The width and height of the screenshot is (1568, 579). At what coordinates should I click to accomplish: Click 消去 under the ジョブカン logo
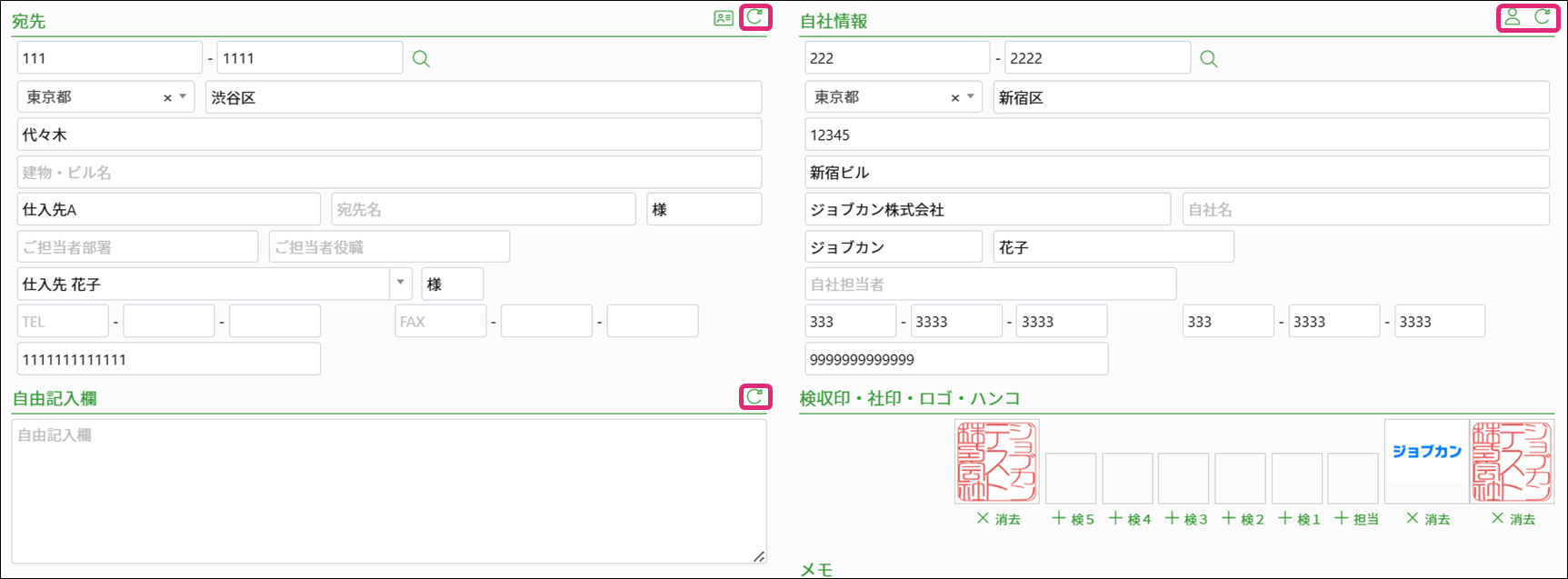1427,519
